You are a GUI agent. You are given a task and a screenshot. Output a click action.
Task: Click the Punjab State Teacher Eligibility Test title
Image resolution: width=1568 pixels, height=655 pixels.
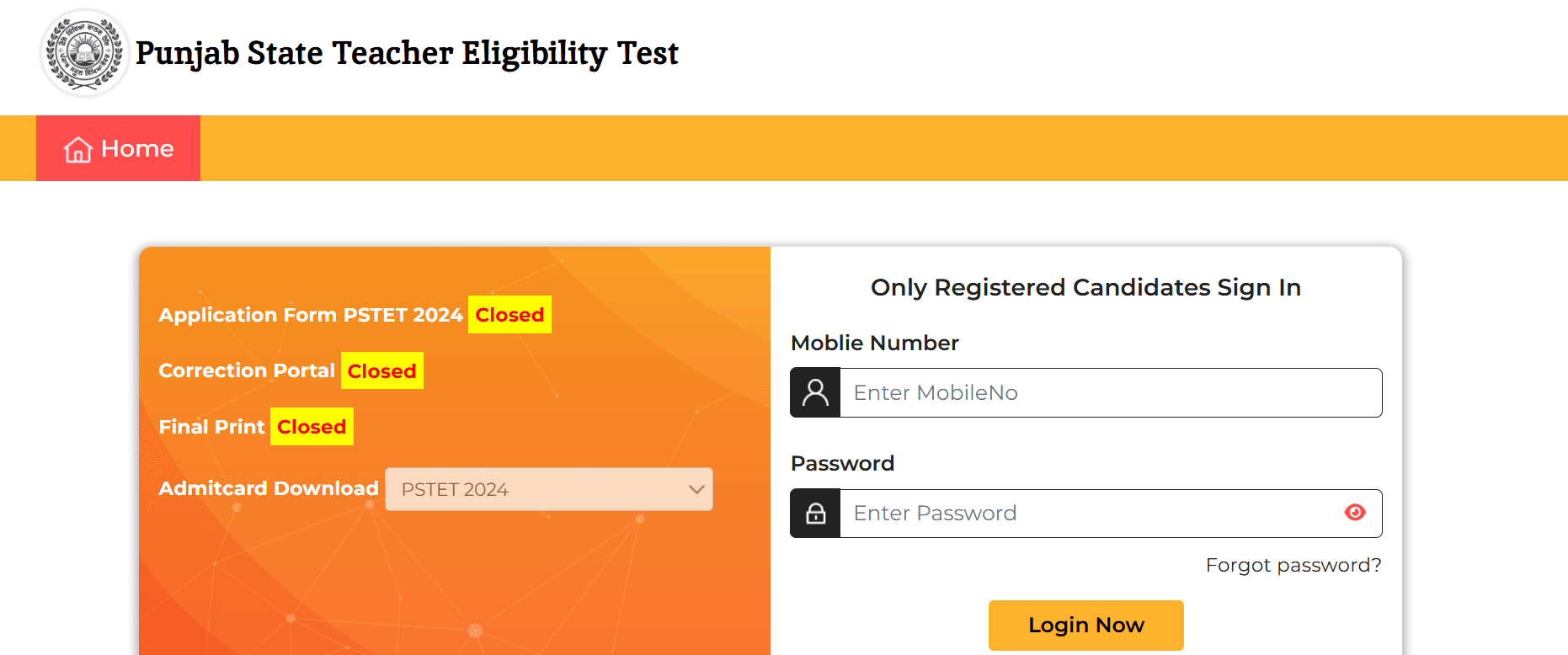click(x=407, y=53)
